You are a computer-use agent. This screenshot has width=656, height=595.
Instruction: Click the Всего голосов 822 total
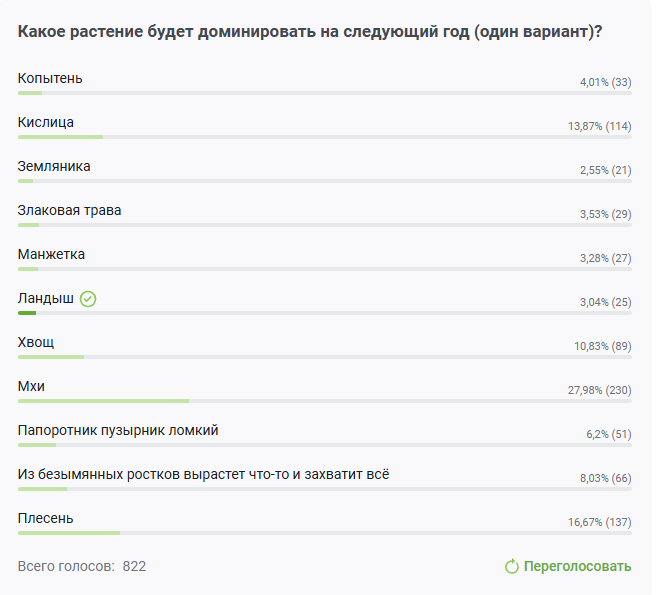click(82, 566)
